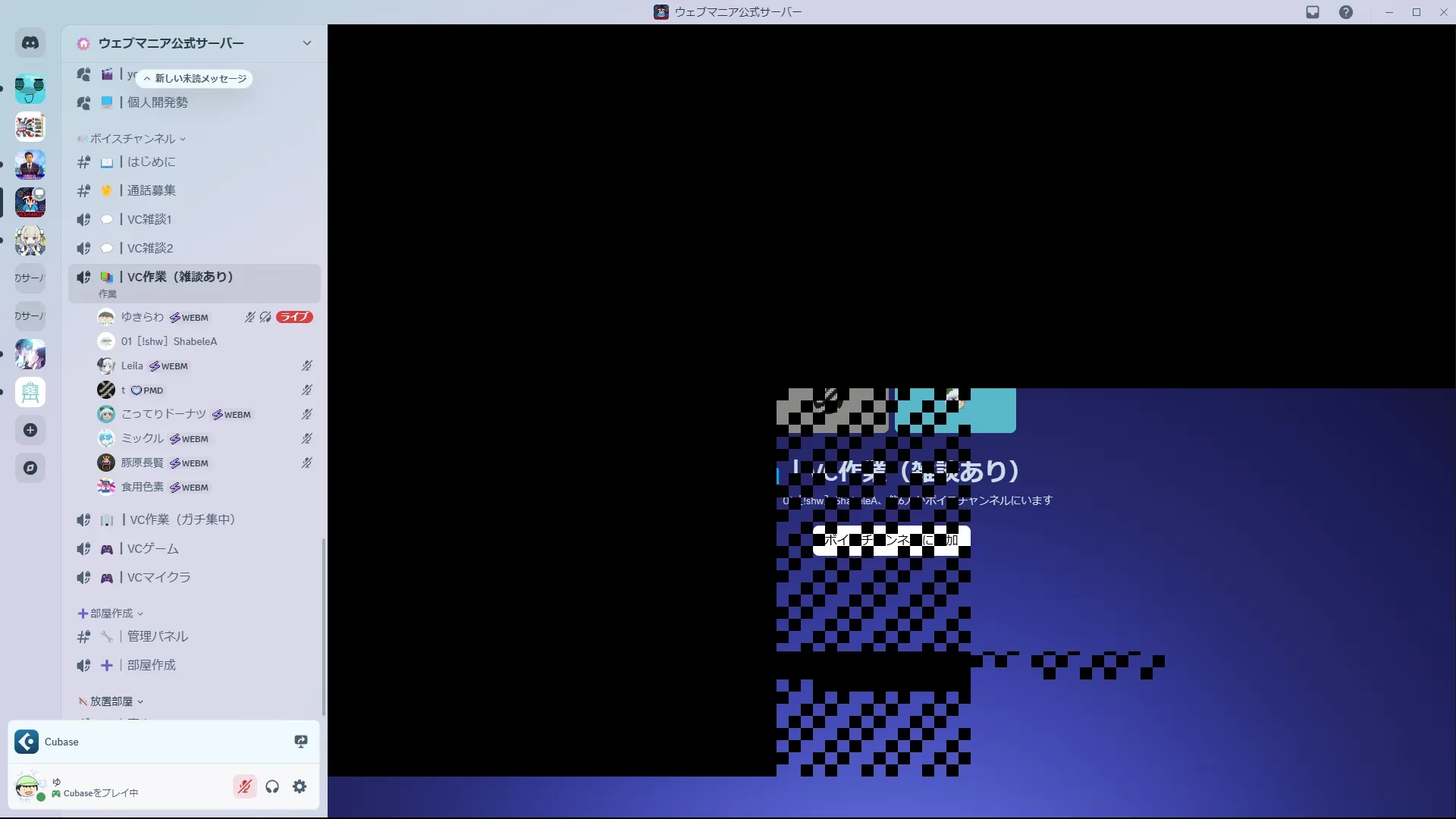Open Discord direct messages home icon
Viewport: 1456px width, 819px height.
(30, 43)
